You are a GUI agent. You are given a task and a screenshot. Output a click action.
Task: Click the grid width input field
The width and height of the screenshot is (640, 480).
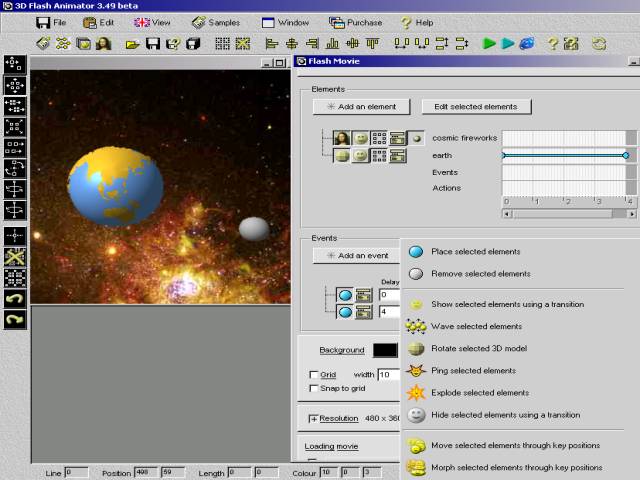click(389, 374)
